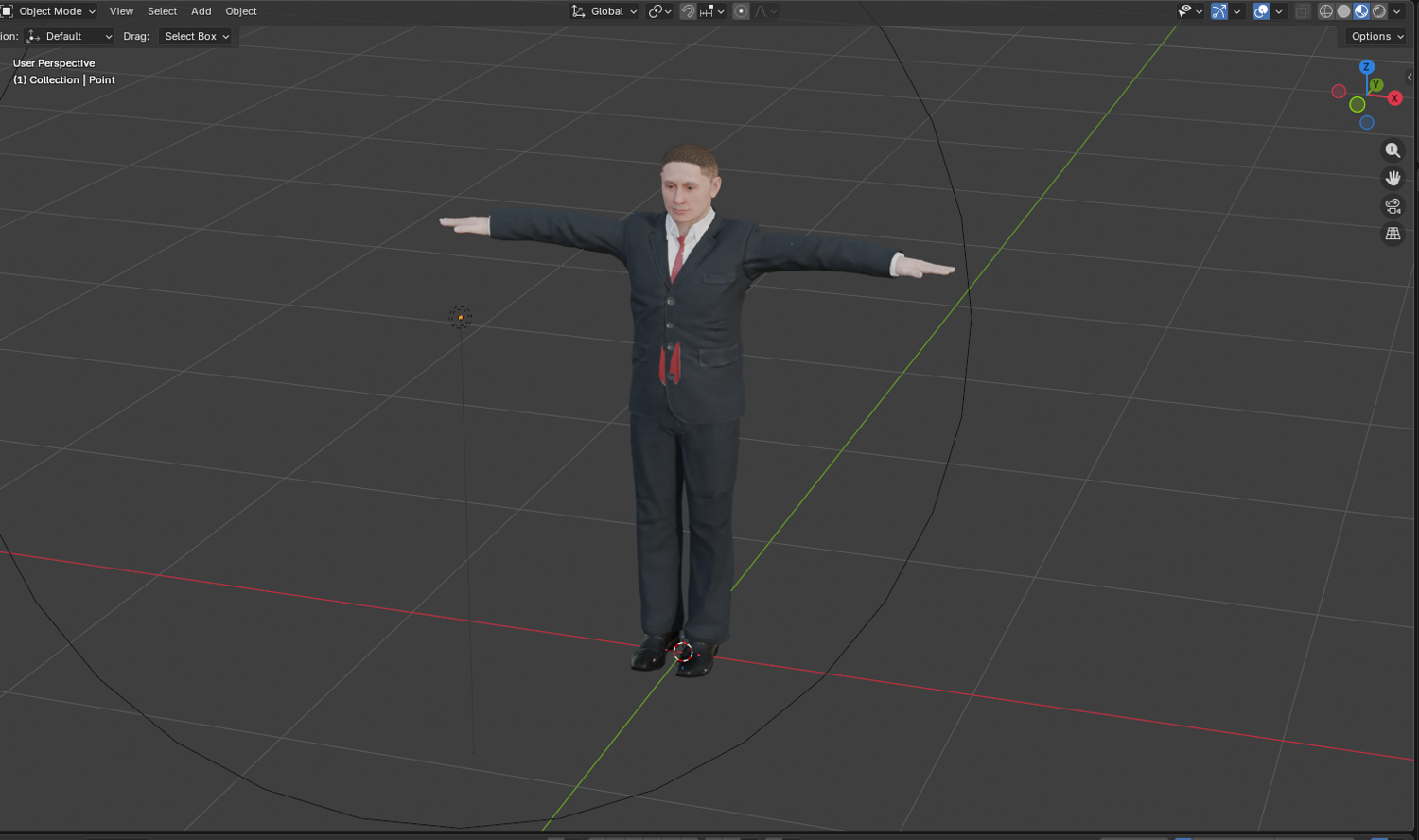Click the suited character model
Screen dimensions: 1419x840
coord(686,378)
